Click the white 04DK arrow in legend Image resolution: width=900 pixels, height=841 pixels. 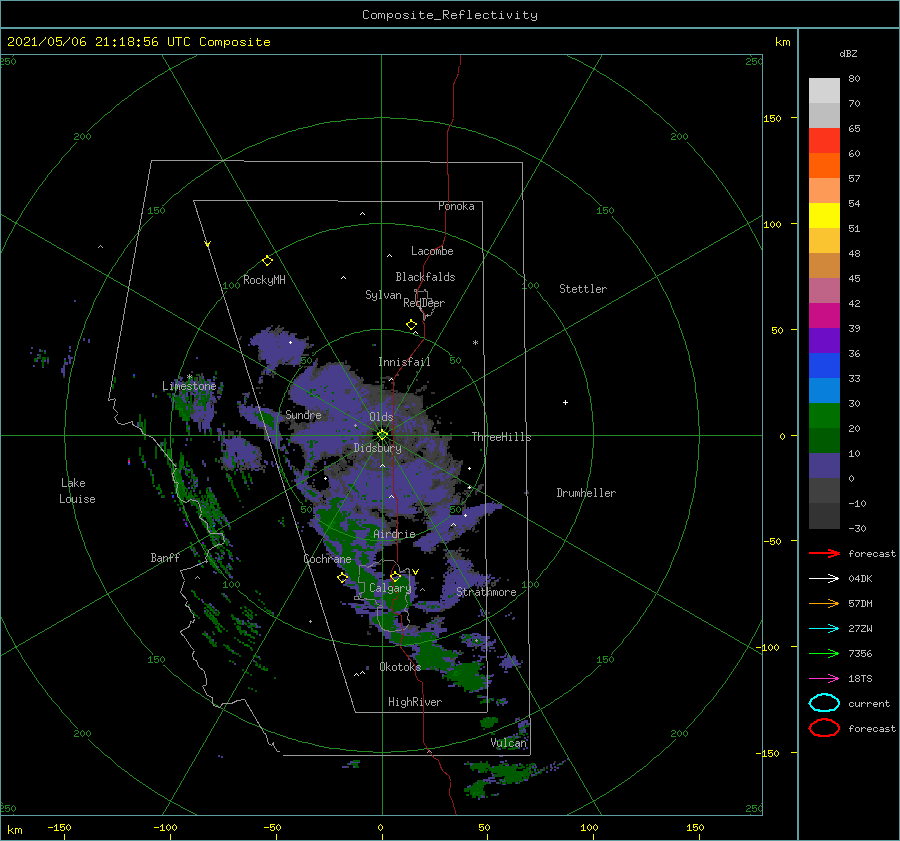click(824, 579)
